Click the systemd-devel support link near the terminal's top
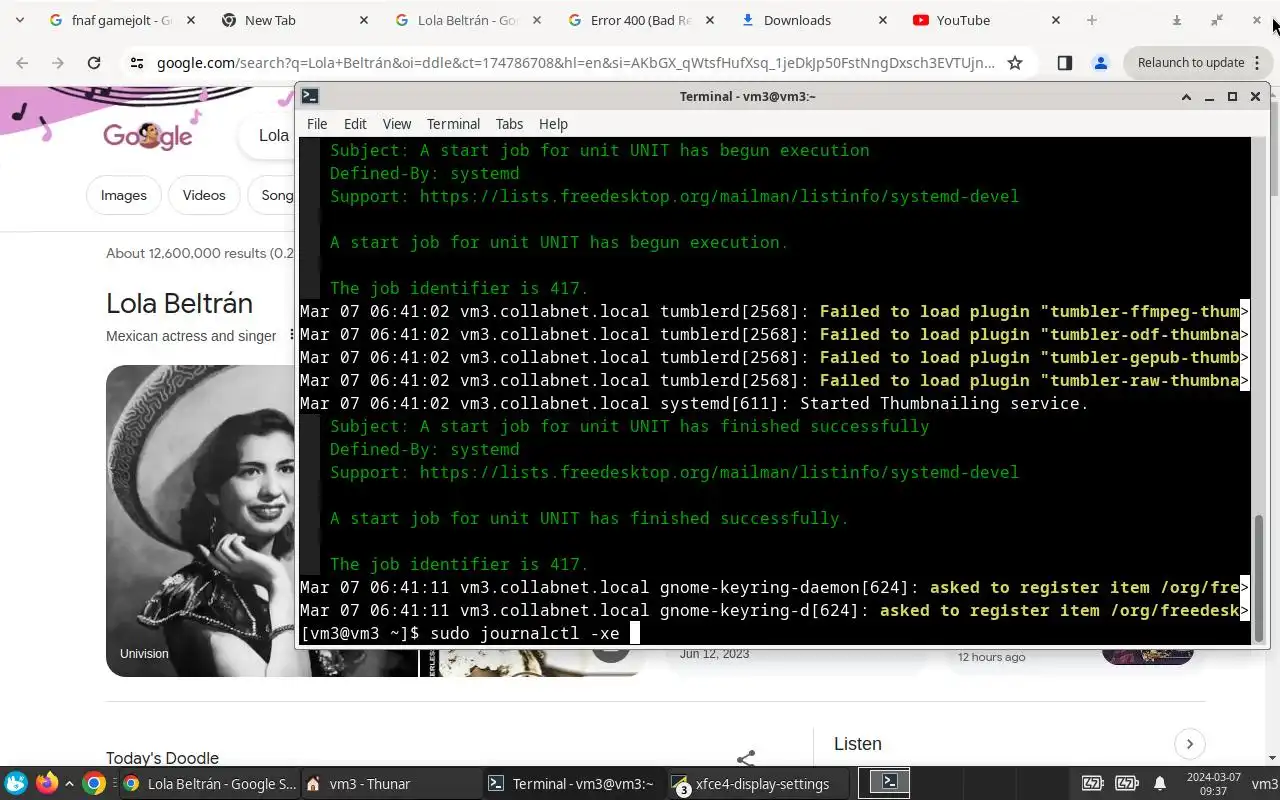The image size is (1280, 800). (719, 196)
